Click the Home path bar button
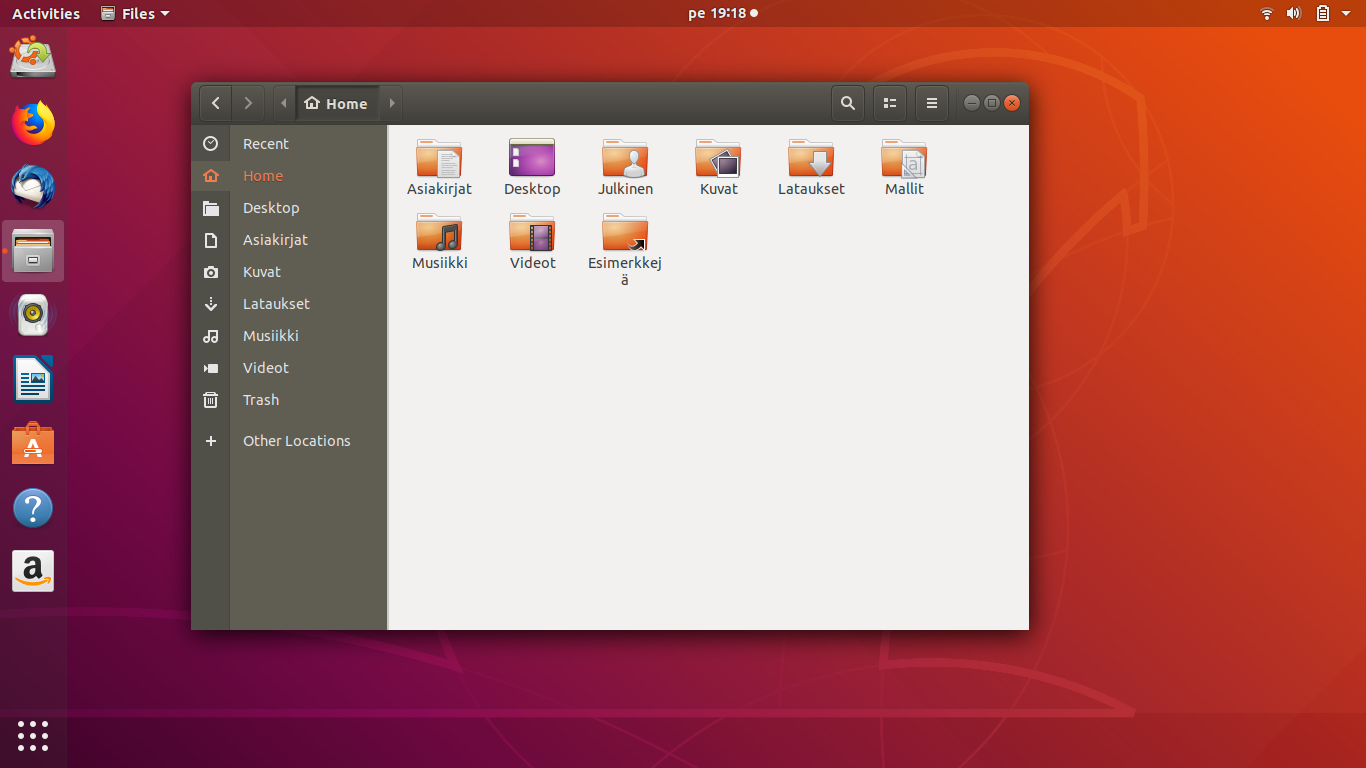 click(337, 103)
